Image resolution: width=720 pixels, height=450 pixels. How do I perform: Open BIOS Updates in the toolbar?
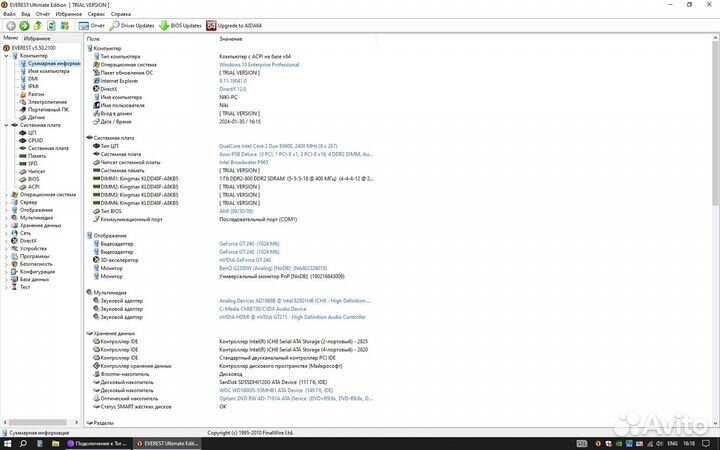[180, 26]
